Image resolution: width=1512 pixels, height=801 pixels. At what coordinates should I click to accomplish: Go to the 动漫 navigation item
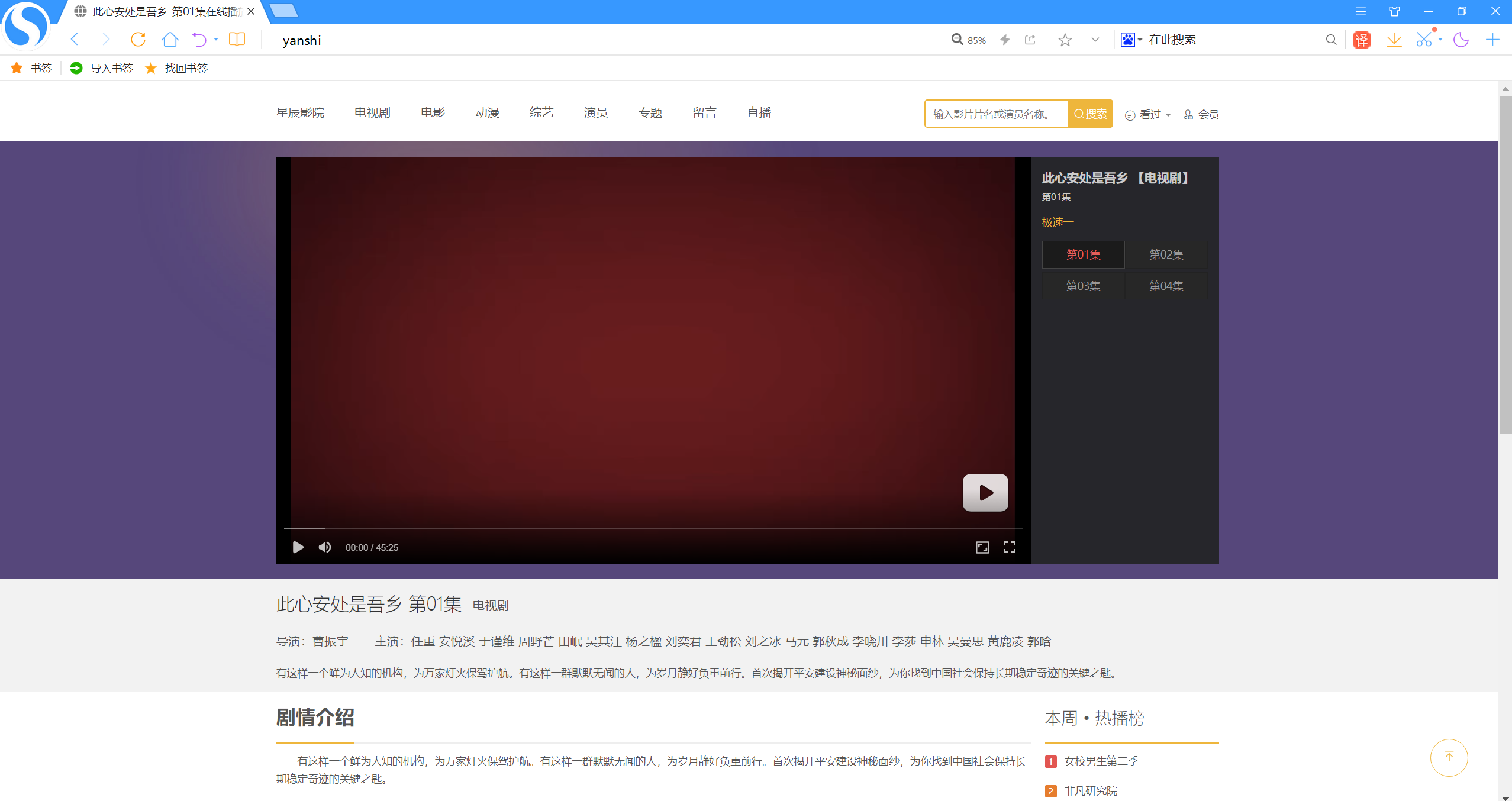487,112
